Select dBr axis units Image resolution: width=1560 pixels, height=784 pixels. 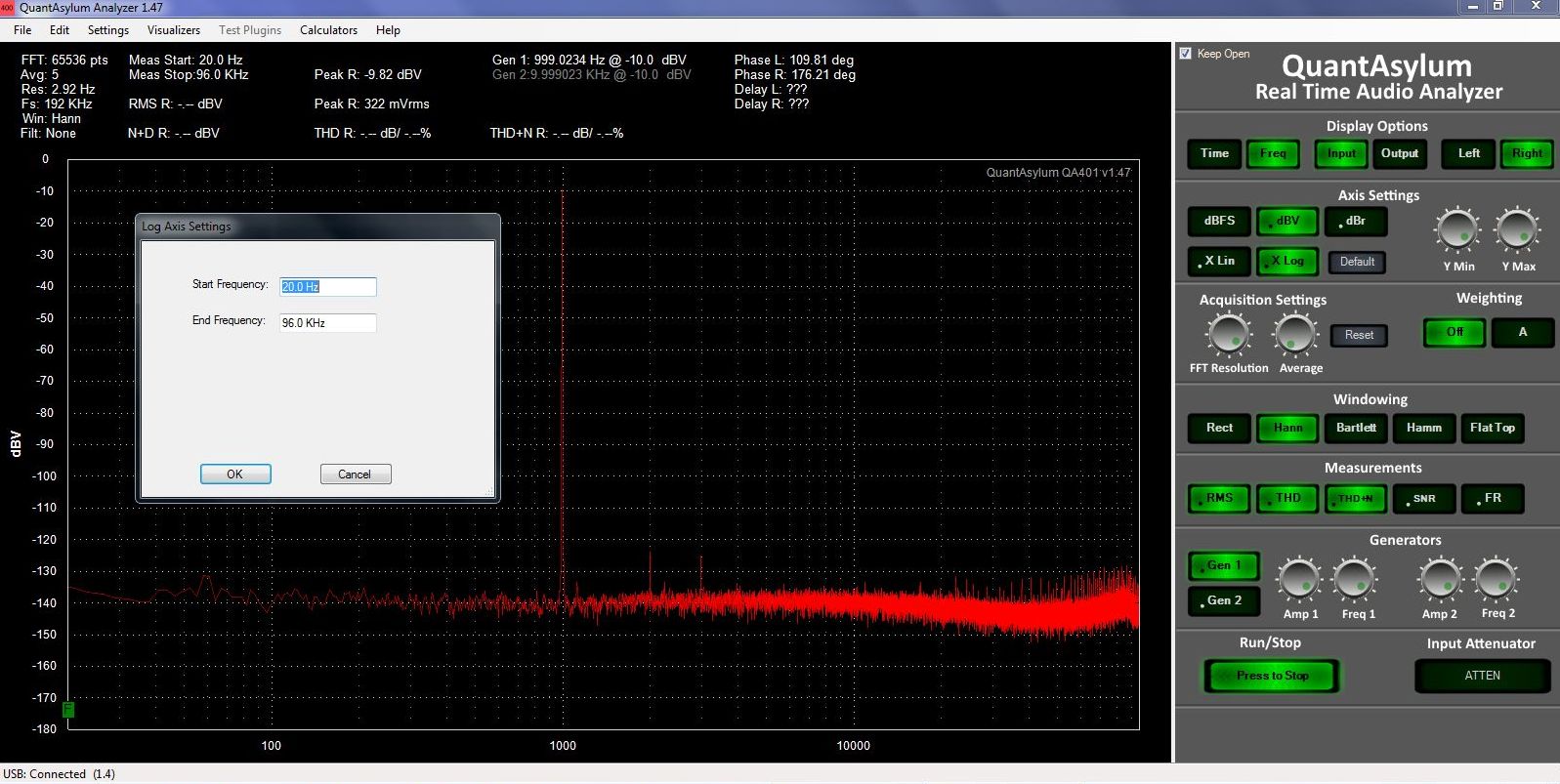click(x=1356, y=222)
